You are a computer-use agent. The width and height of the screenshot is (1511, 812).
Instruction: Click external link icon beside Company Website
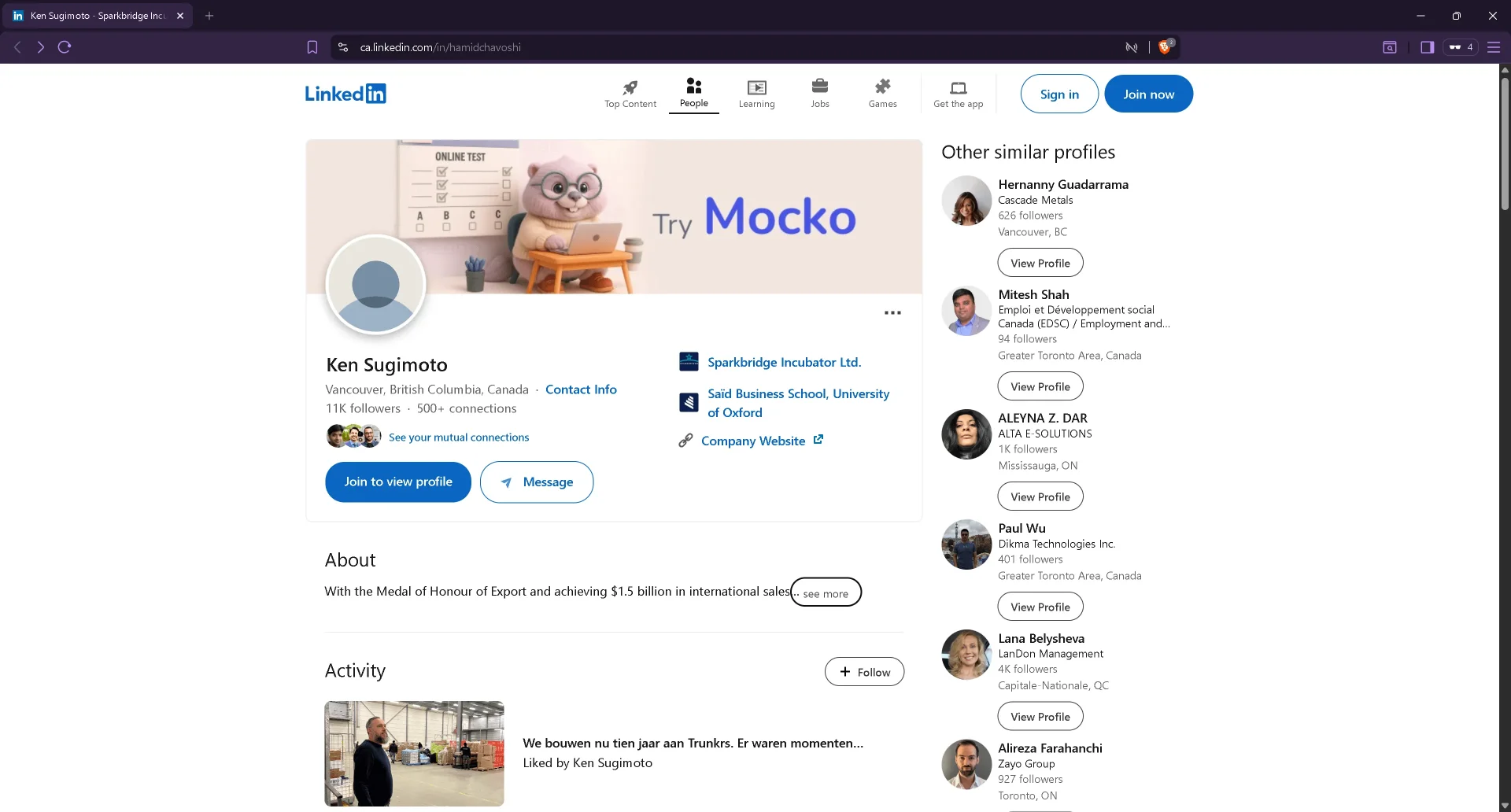coord(818,439)
